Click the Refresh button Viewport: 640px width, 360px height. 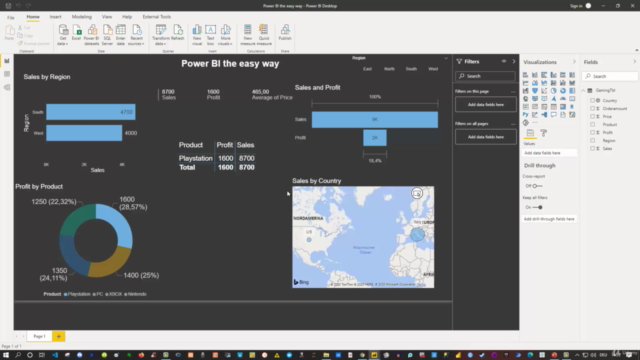pyautogui.click(x=178, y=33)
